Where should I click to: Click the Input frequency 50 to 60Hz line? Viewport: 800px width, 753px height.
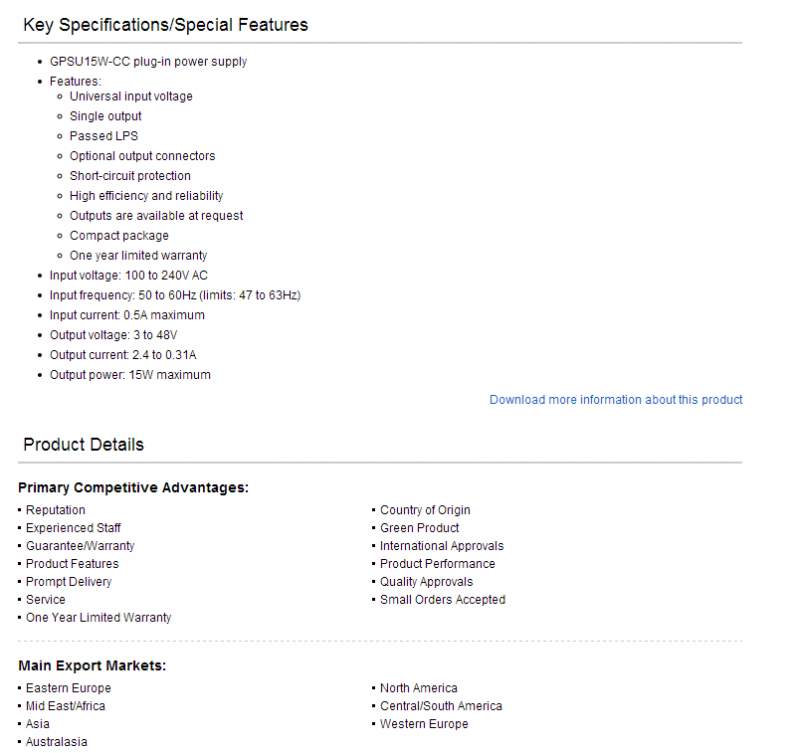175,295
